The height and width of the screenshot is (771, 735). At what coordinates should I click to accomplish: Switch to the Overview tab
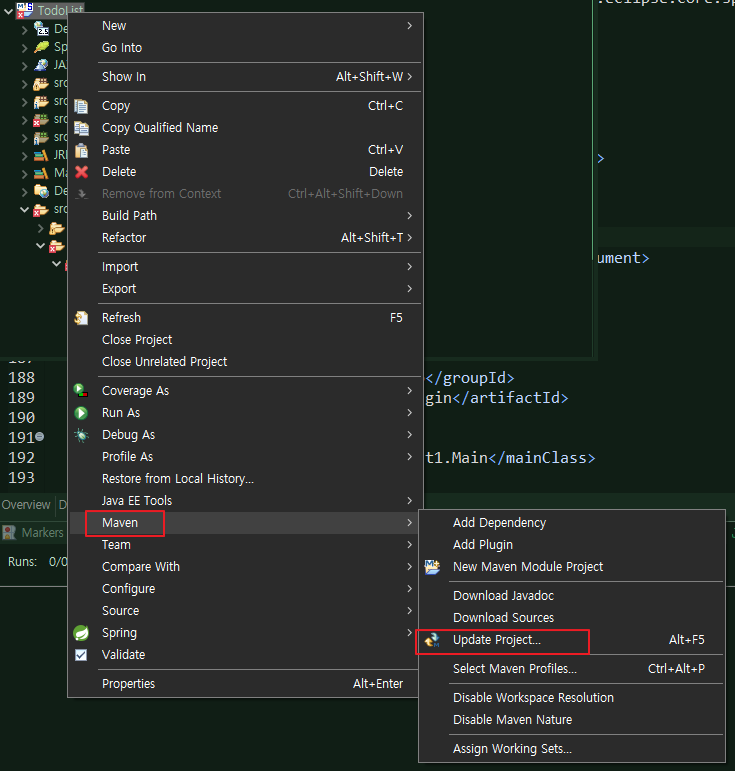click(26, 505)
